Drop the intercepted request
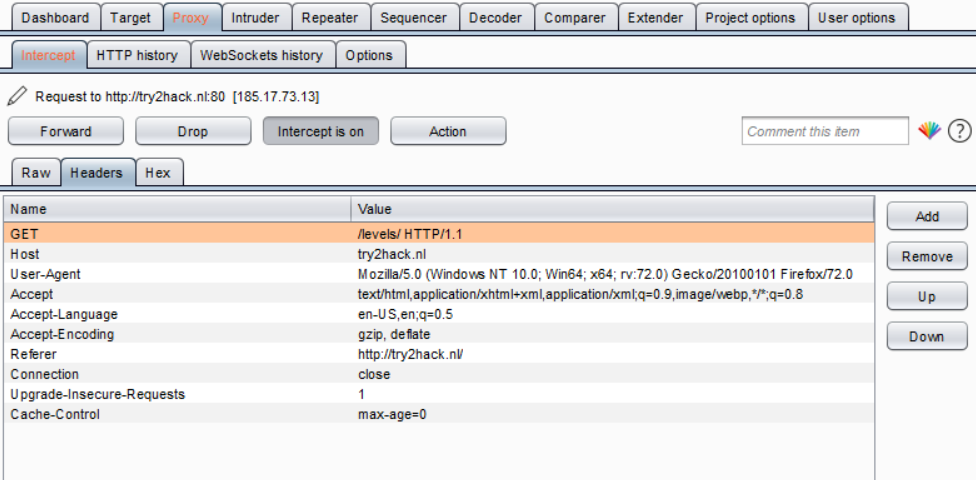The height and width of the screenshot is (480, 976). tap(193, 131)
